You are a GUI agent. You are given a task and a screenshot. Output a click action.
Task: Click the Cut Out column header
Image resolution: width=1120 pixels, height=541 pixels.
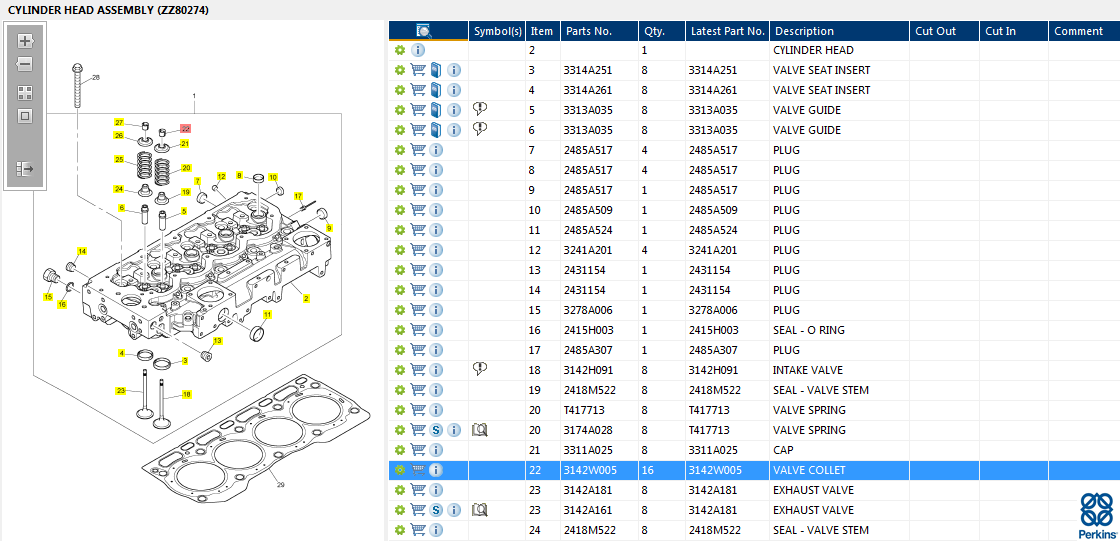(x=944, y=31)
